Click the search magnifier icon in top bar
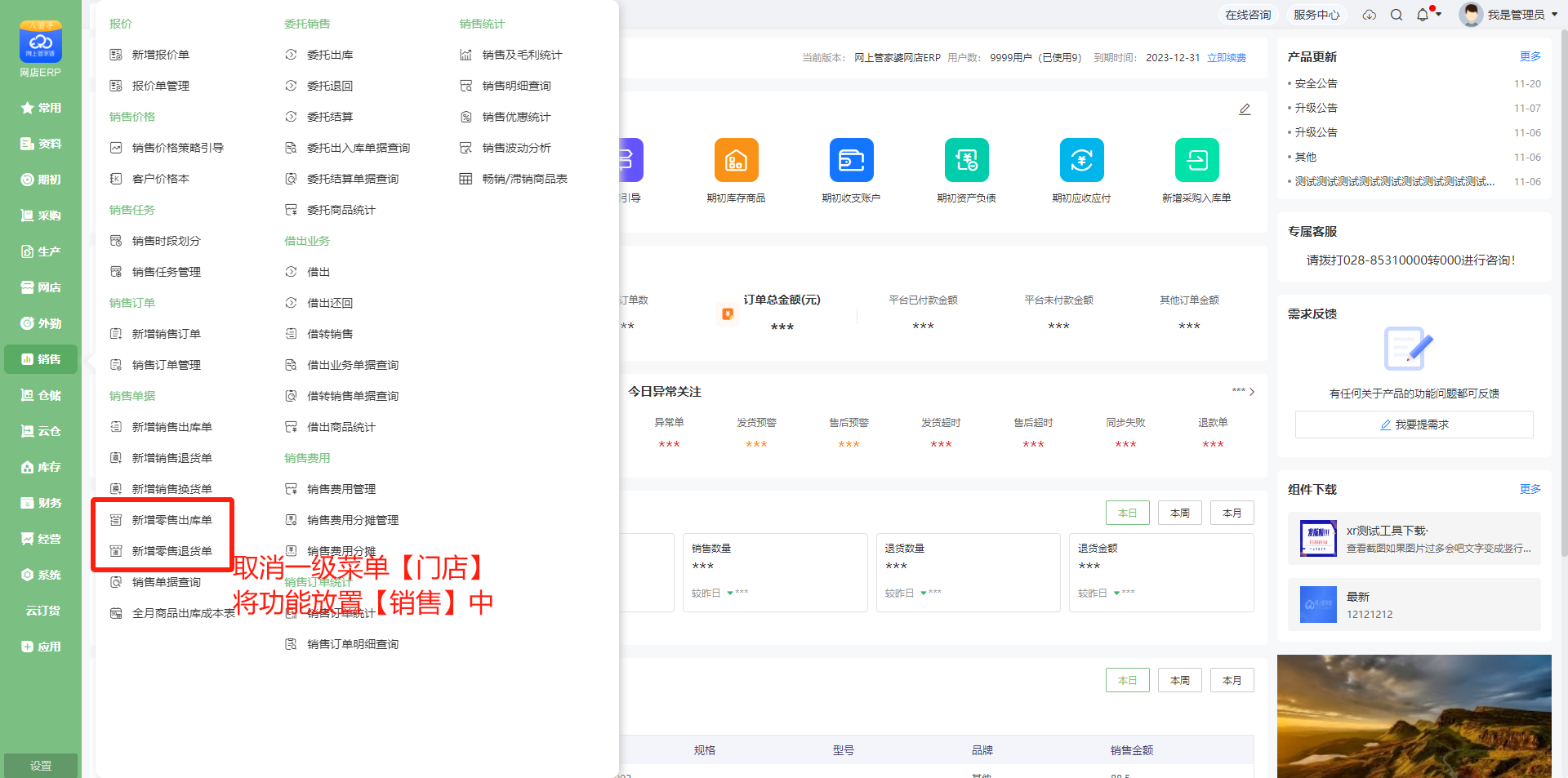 (x=1396, y=15)
